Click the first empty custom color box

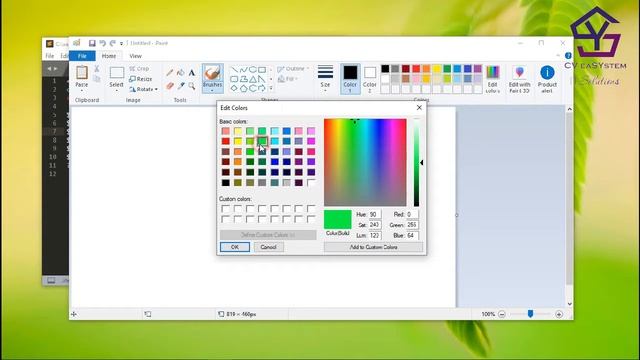click(x=225, y=209)
